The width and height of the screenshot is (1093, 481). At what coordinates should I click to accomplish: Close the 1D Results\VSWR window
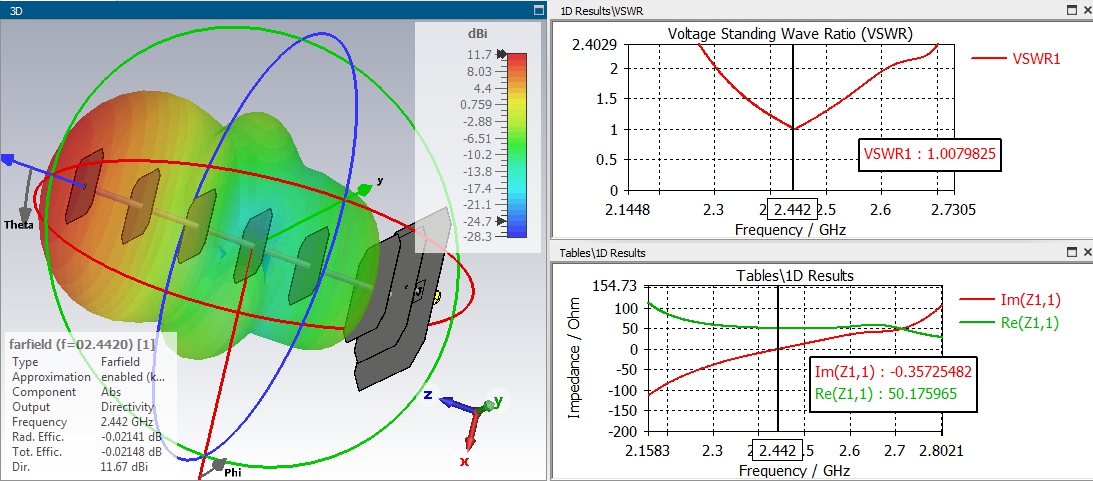(1087, 10)
